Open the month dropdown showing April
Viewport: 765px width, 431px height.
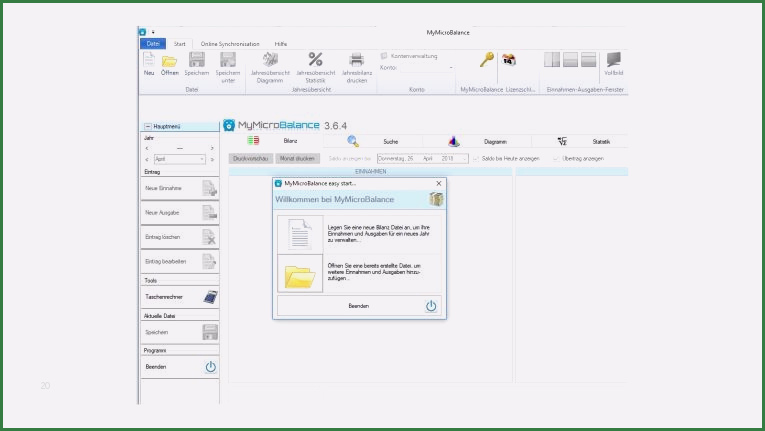pyautogui.click(x=180, y=159)
